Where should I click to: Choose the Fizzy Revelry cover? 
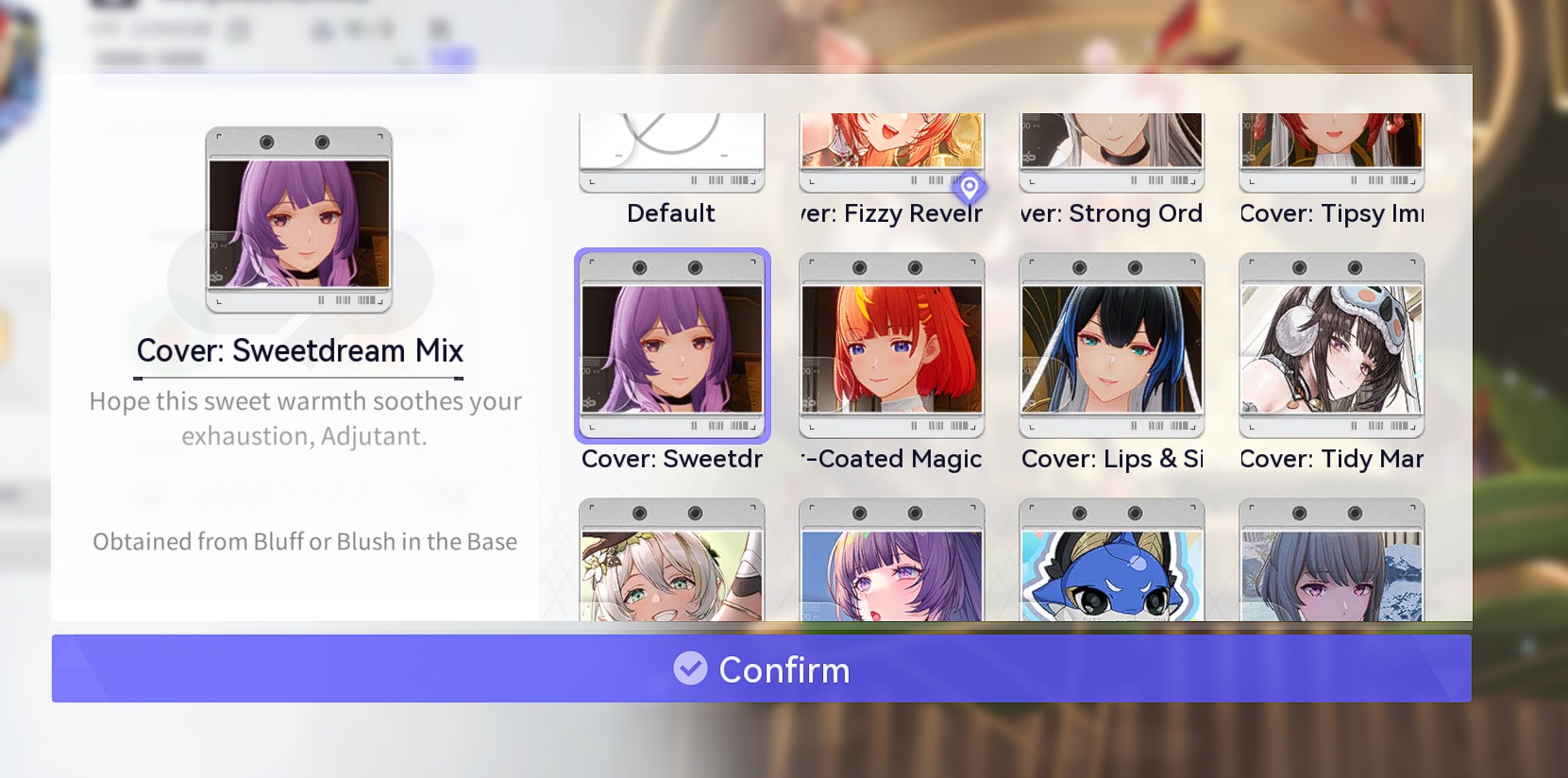[x=891, y=153]
